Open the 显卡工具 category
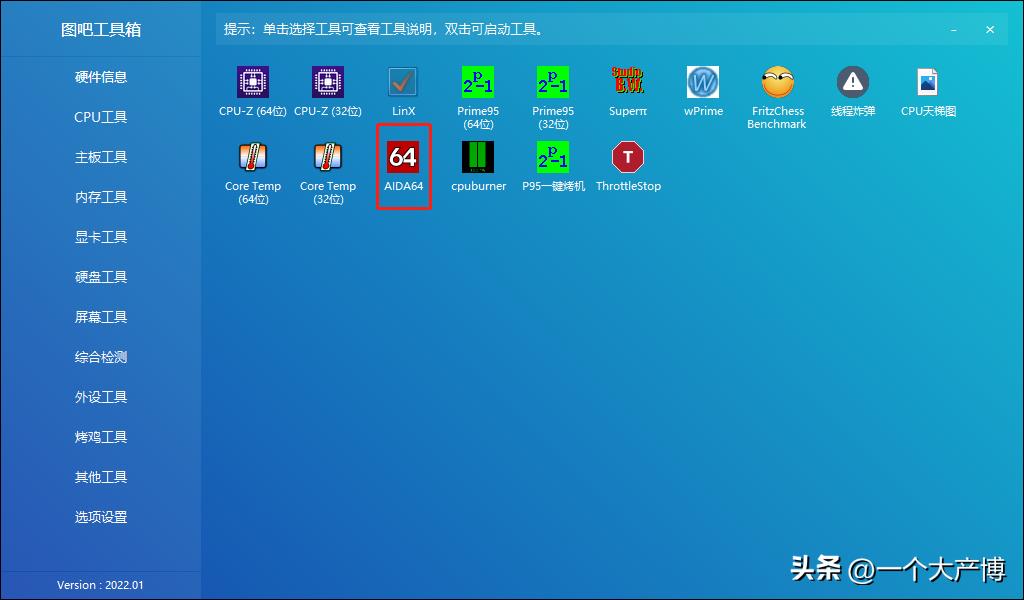Screen dimensions: 1024x600 (101, 237)
